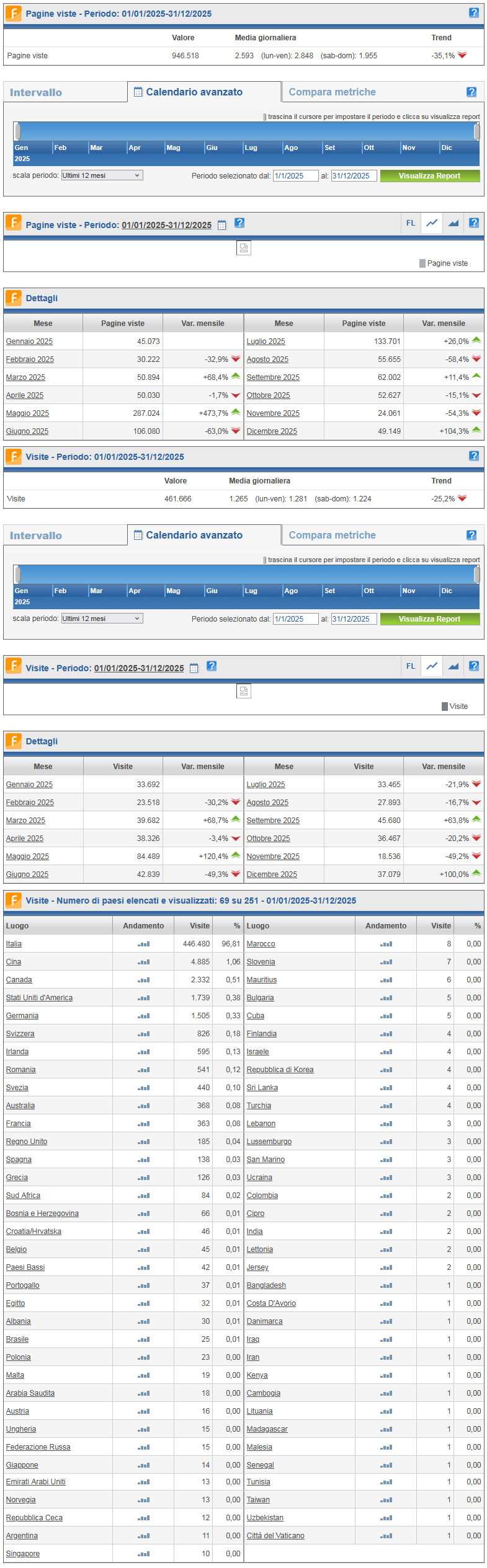
Task: Click the Andamento trend icon for Marocco
Action: pyautogui.click(x=386, y=944)
